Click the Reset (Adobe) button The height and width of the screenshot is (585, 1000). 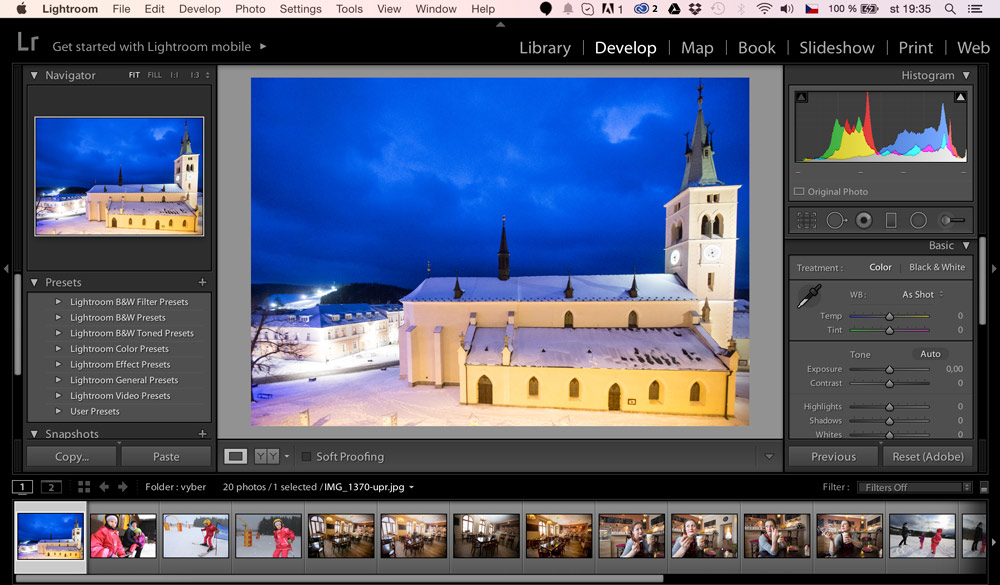(x=927, y=457)
